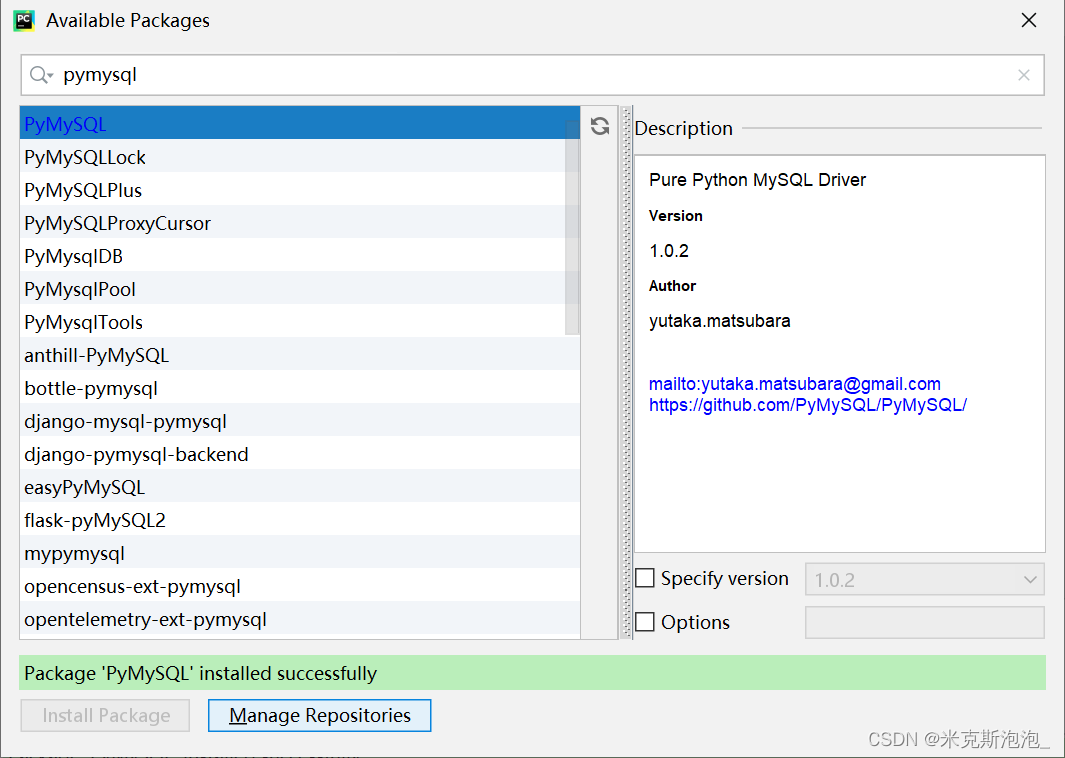Select PyMySQLPlus package
This screenshot has width=1065, height=758.
pyautogui.click(x=300, y=190)
